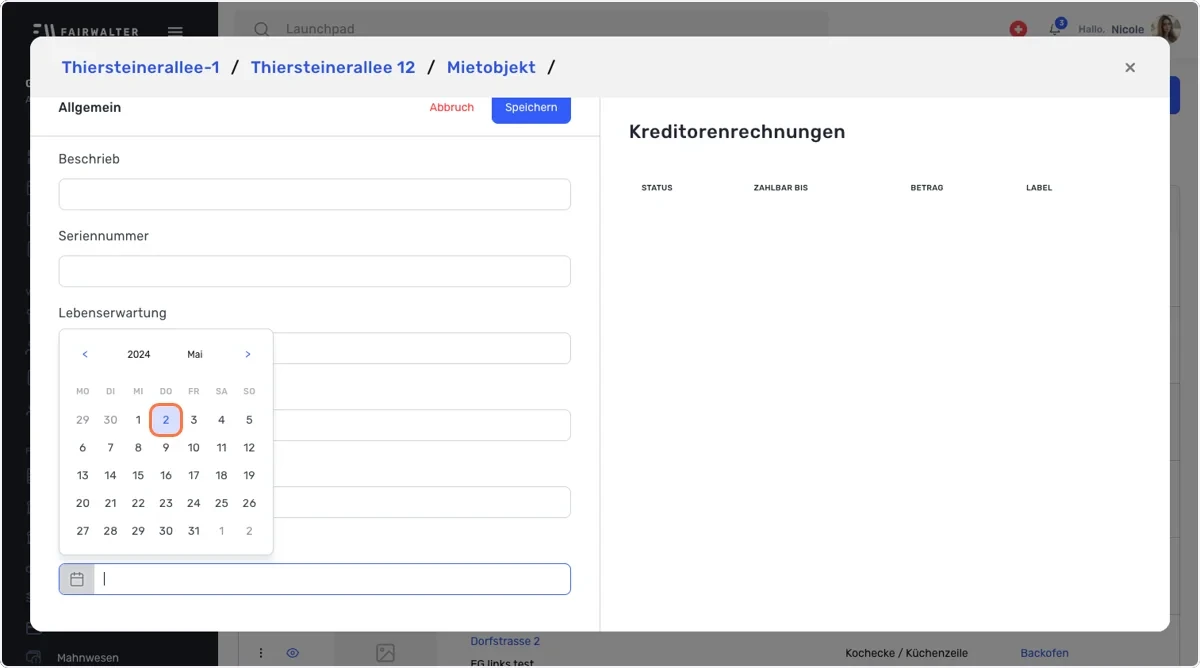Open Thiersteinerallee-1 breadcrumb link

pyautogui.click(x=140, y=67)
